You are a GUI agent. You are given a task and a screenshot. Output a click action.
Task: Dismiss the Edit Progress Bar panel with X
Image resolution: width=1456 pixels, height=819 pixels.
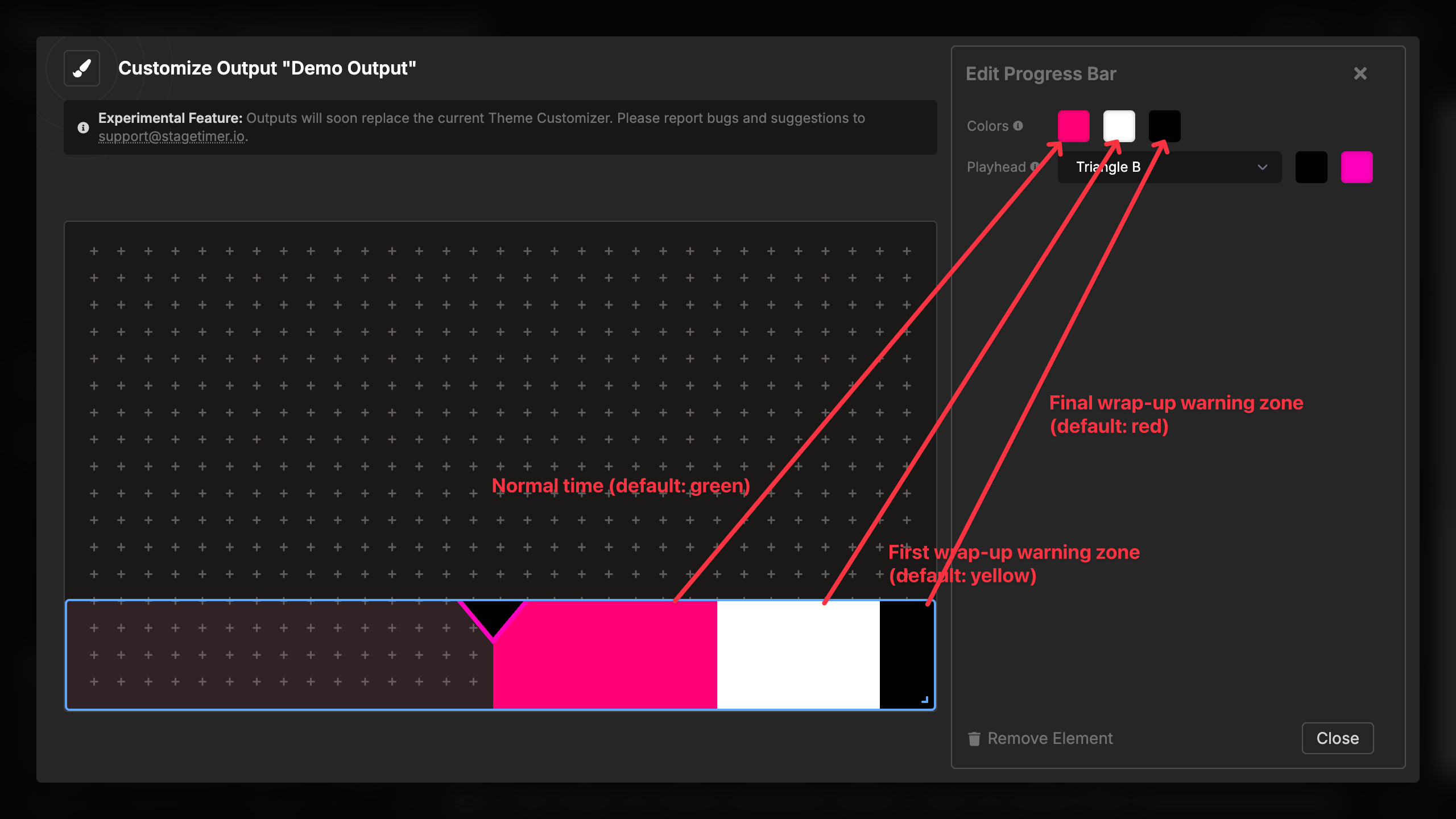click(1360, 73)
